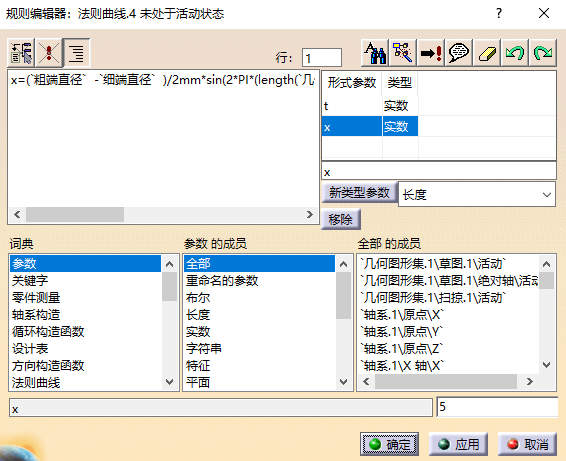Open the 长度 parameter type dropdown
Viewport: 566px width, 461px height.
pos(477,194)
